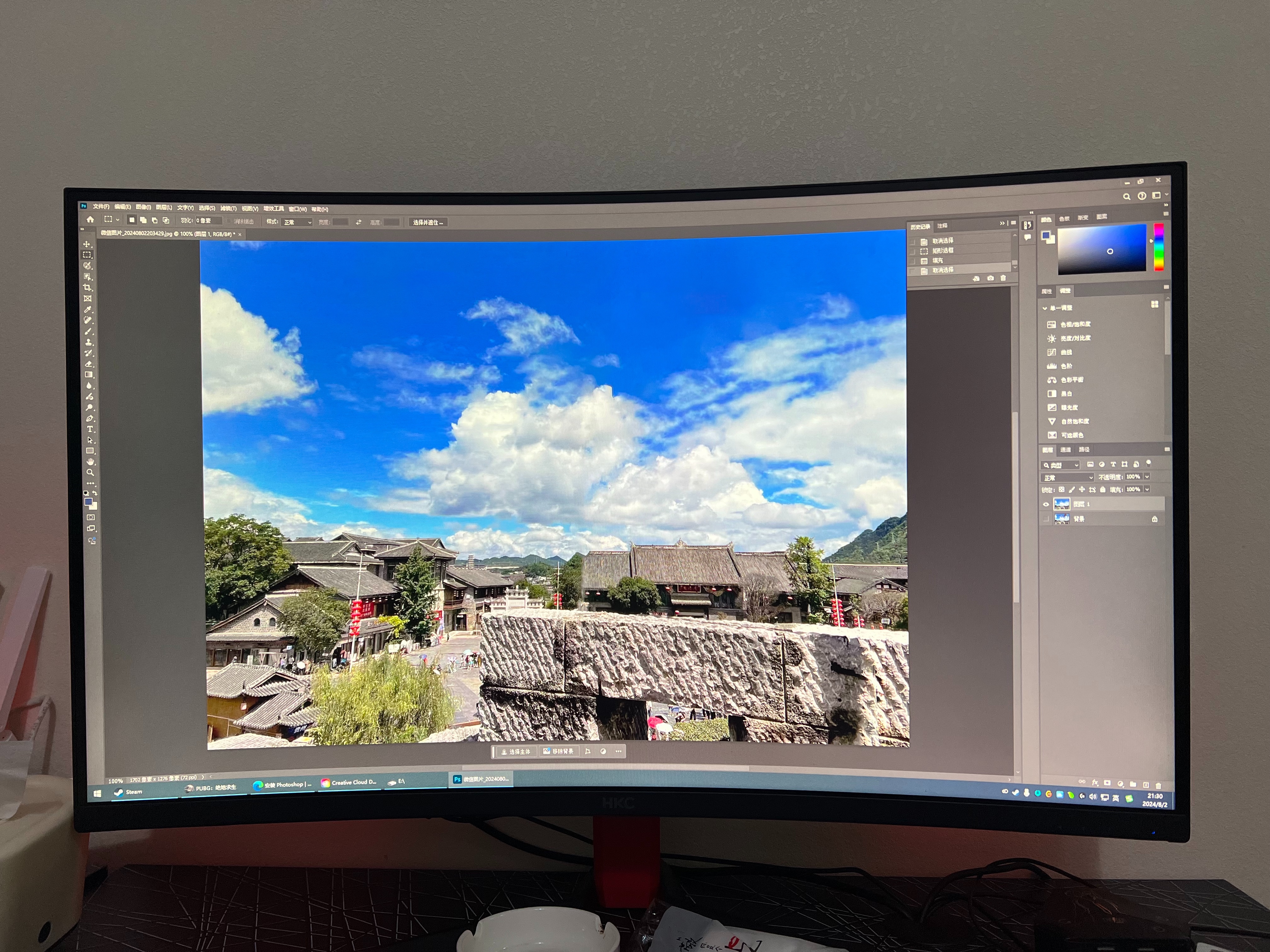Select the Zoom magnifier tool
Screen dimensions: 1270x952
[x=90, y=473]
